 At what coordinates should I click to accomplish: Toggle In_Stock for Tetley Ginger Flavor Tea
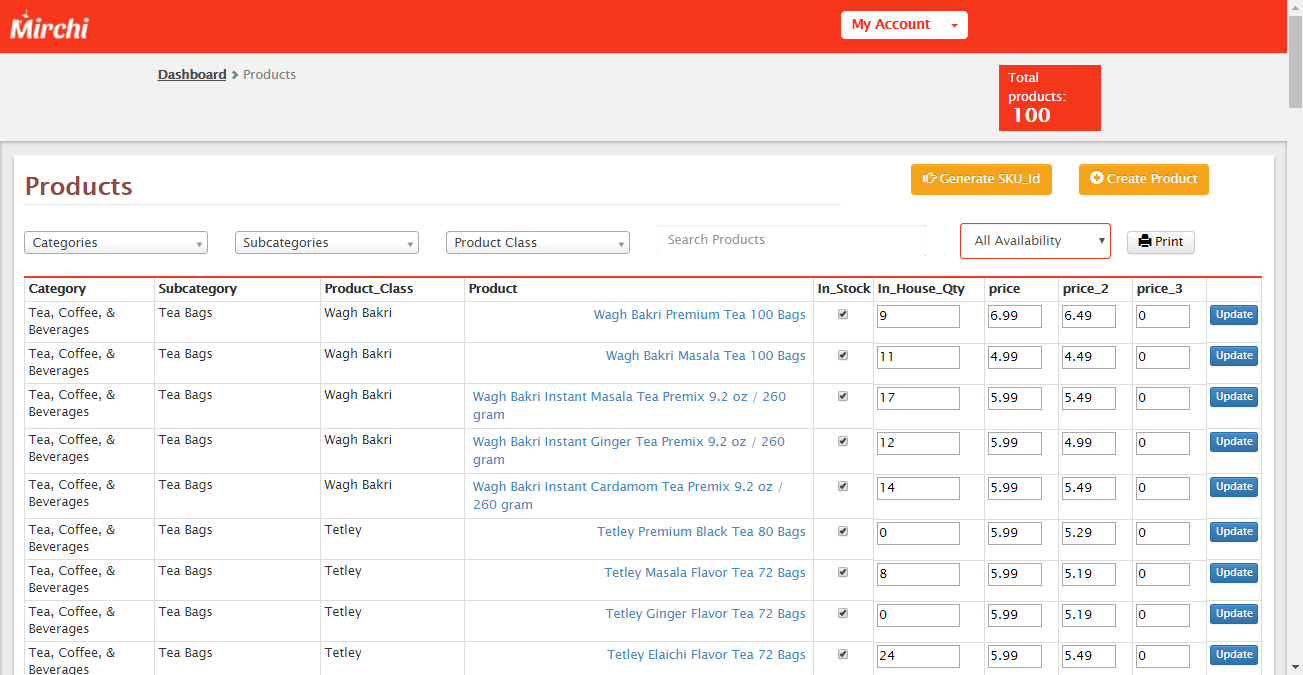[x=843, y=613]
